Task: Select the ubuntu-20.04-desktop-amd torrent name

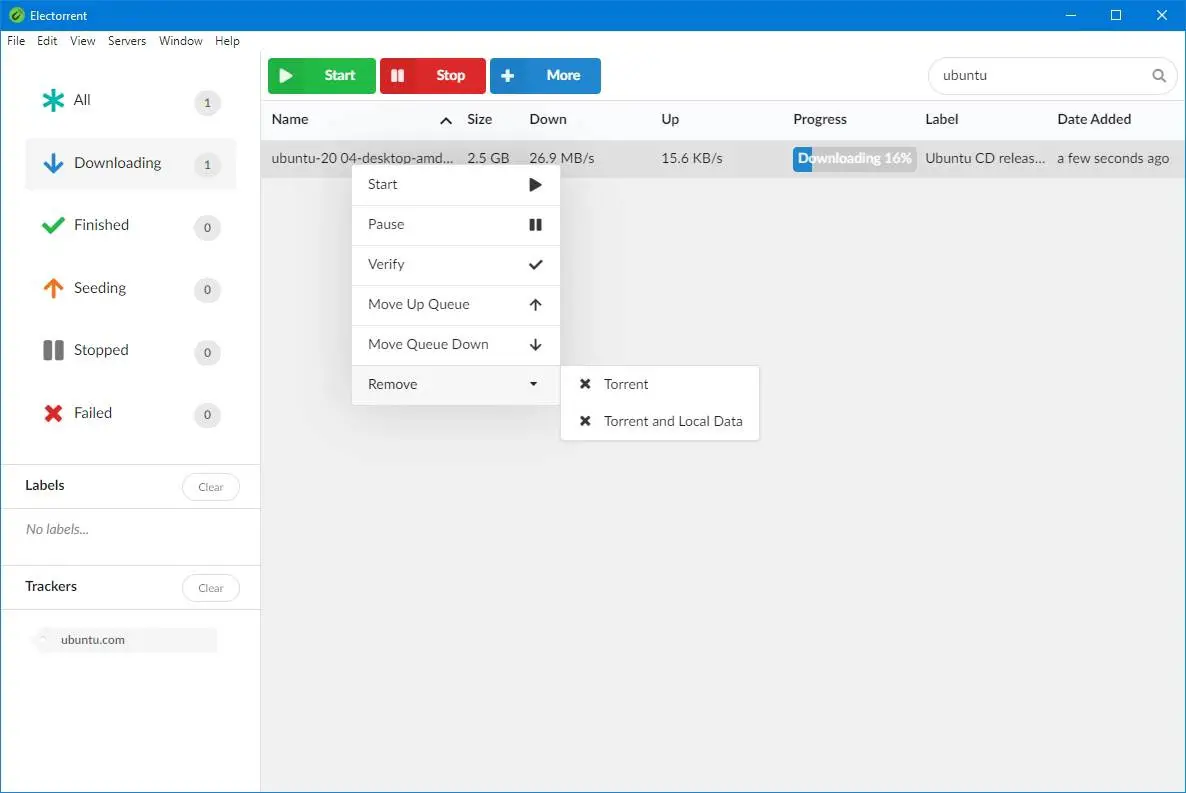Action: (x=362, y=159)
